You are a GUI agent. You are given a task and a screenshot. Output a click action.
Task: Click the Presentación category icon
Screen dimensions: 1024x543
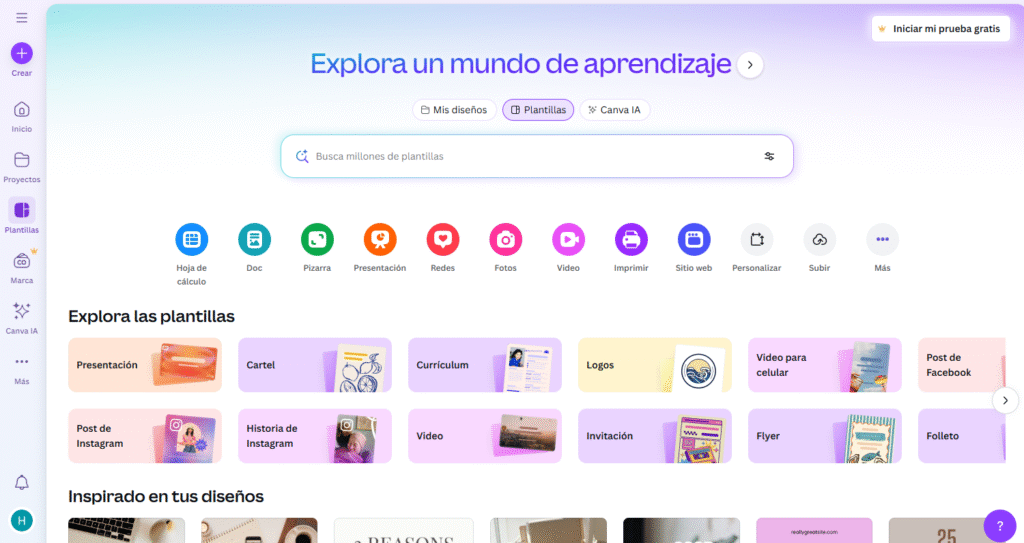pos(380,240)
